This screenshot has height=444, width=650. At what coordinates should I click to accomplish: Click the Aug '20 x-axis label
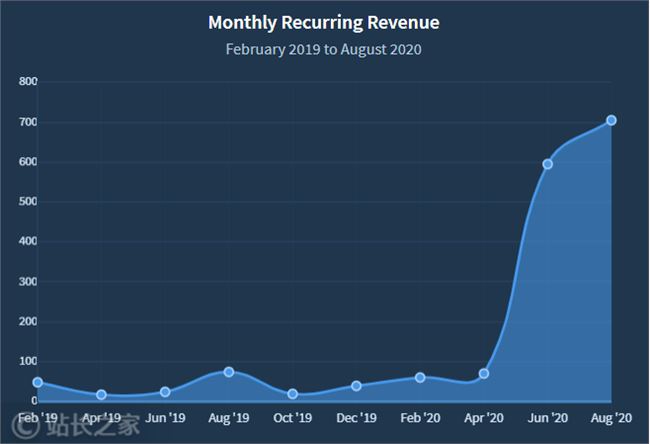(611, 418)
